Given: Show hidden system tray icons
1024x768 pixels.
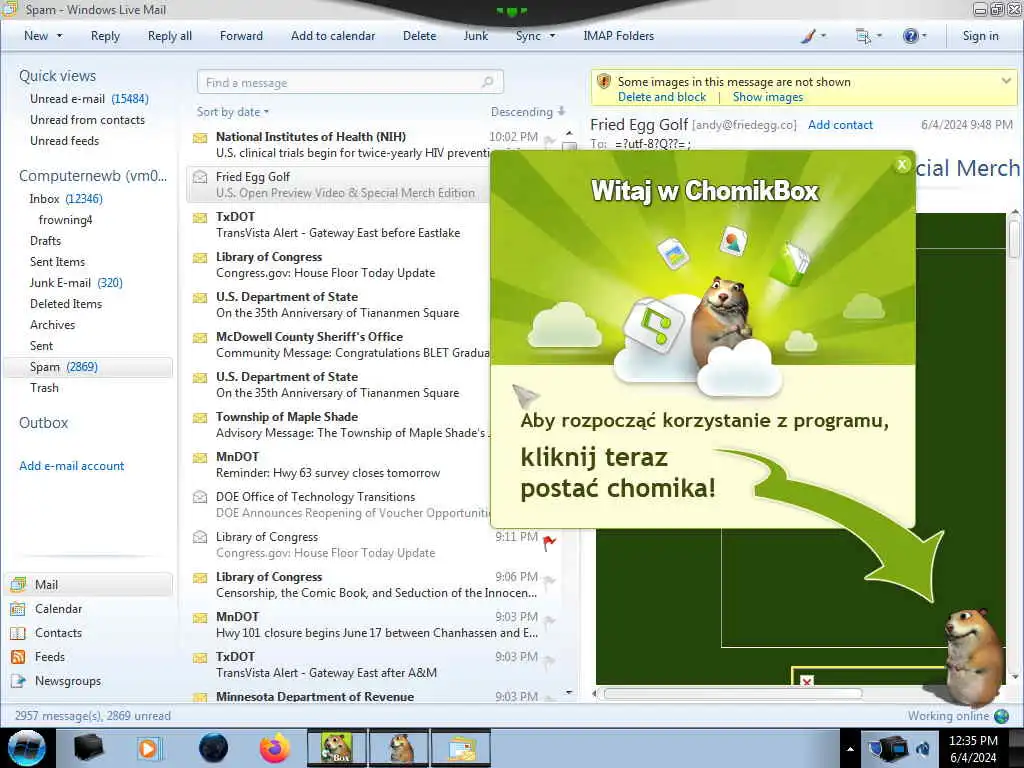Looking at the screenshot, I should (850, 749).
